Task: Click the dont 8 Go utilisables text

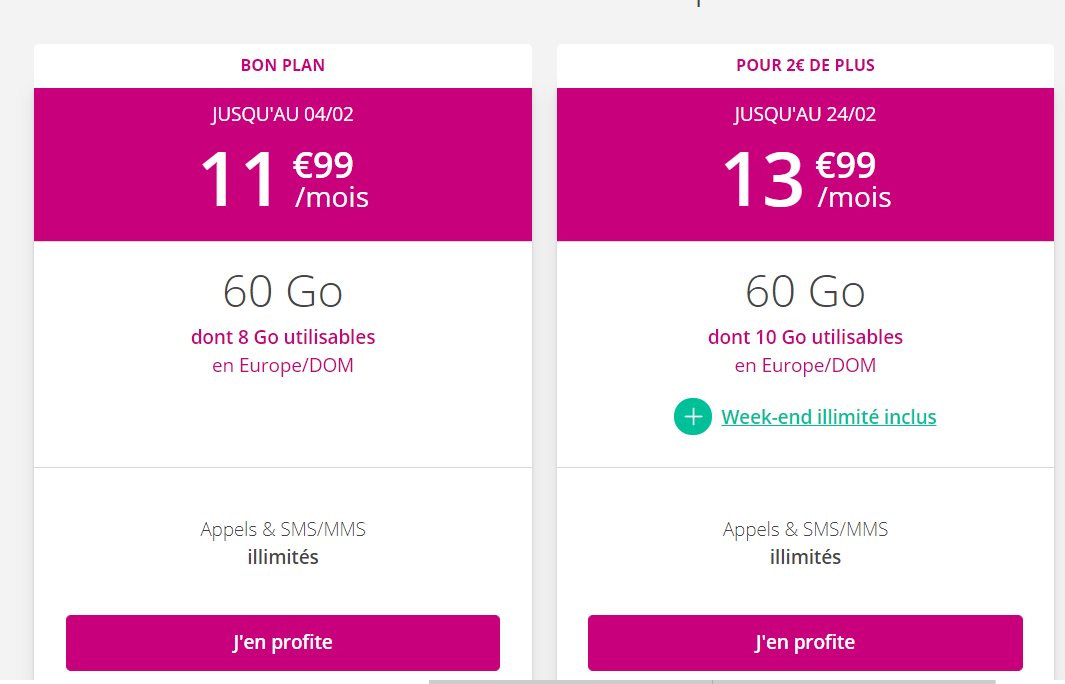Action: pyautogui.click(x=283, y=337)
